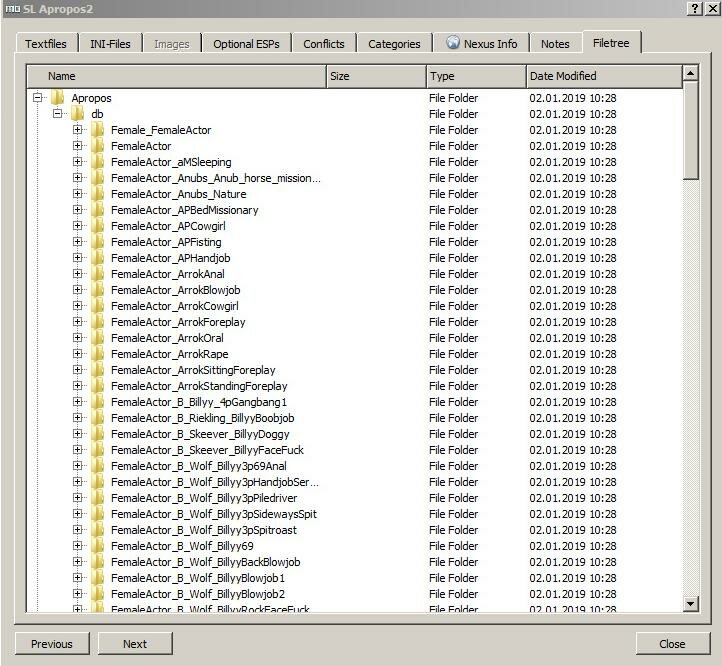Sort by Date Modified column header
This screenshot has width=722, height=666.
pos(604,76)
